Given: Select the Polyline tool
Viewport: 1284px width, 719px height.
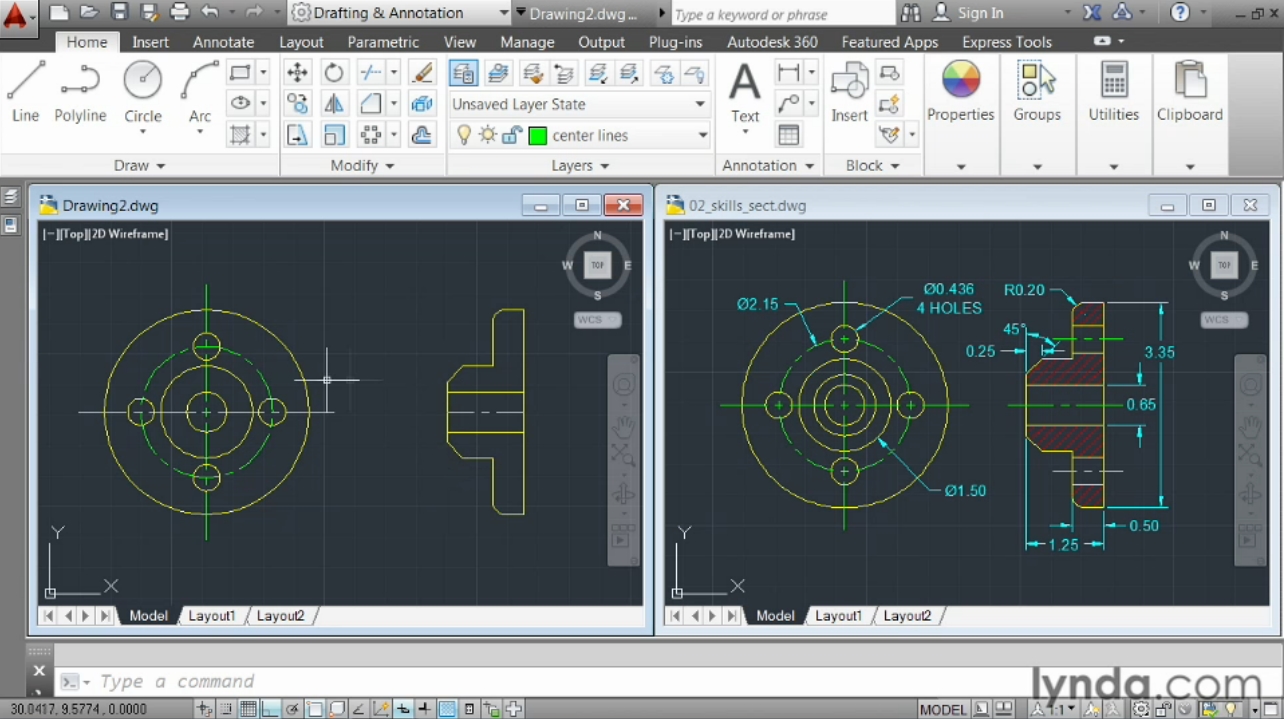Looking at the screenshot, I should pos(80,91).
